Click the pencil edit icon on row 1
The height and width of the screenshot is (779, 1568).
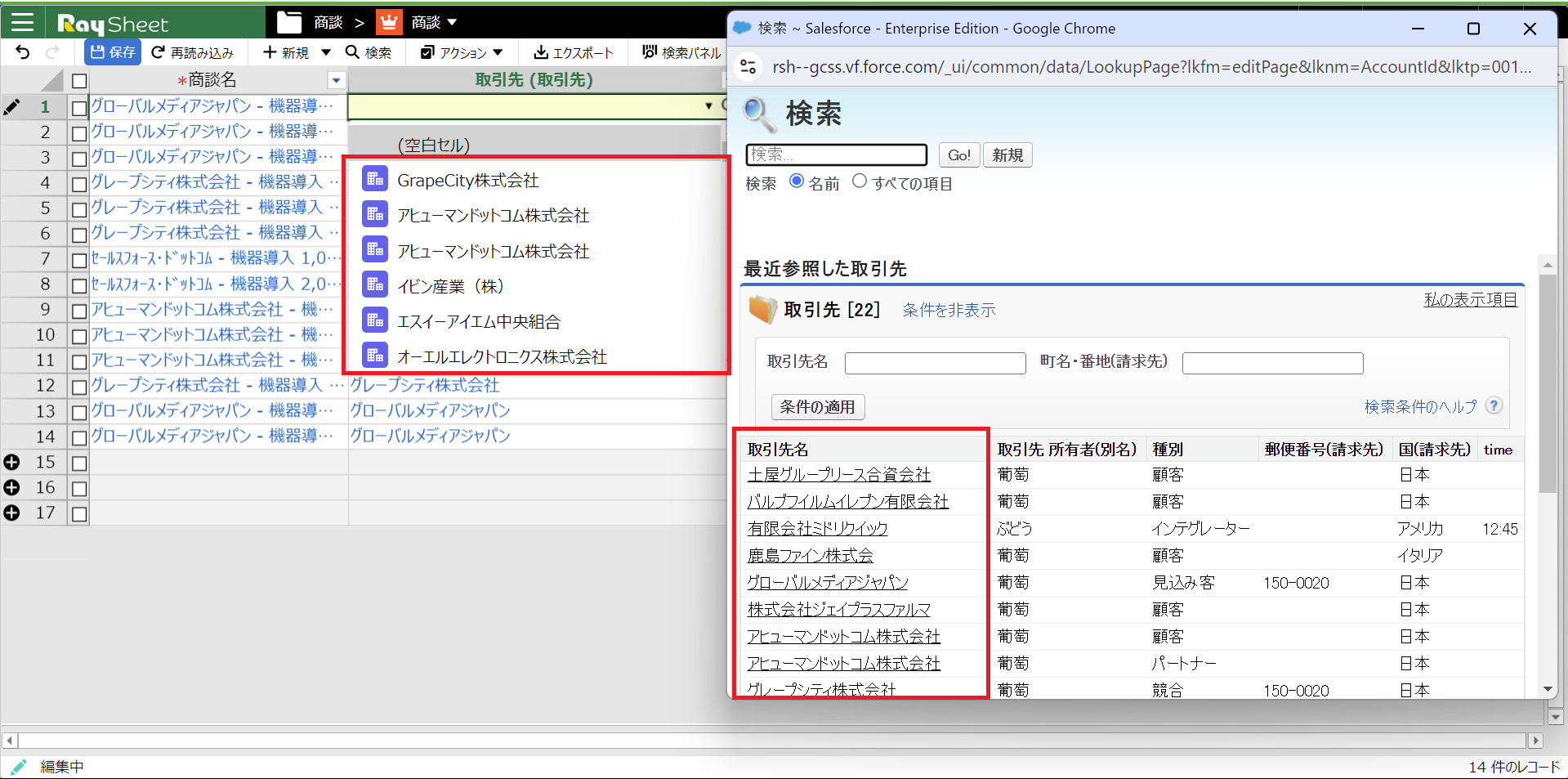[x=11, y=107]
